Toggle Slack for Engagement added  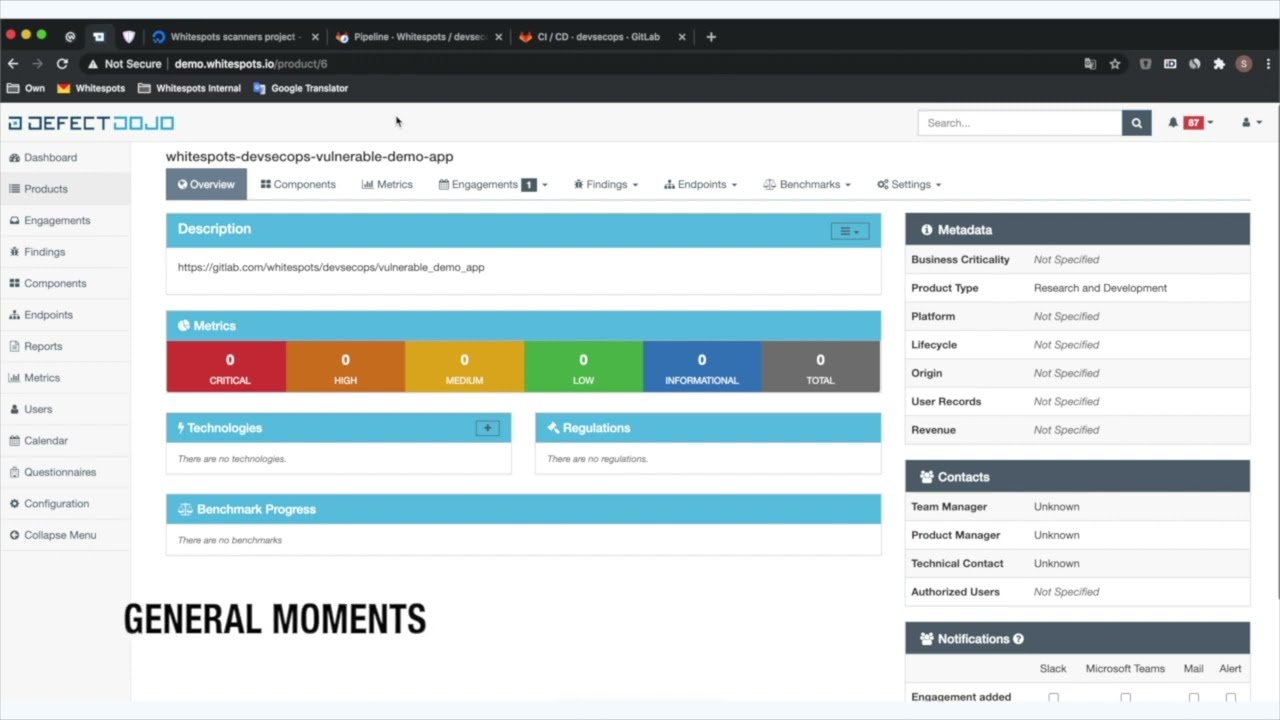(x=1053, y=698)
